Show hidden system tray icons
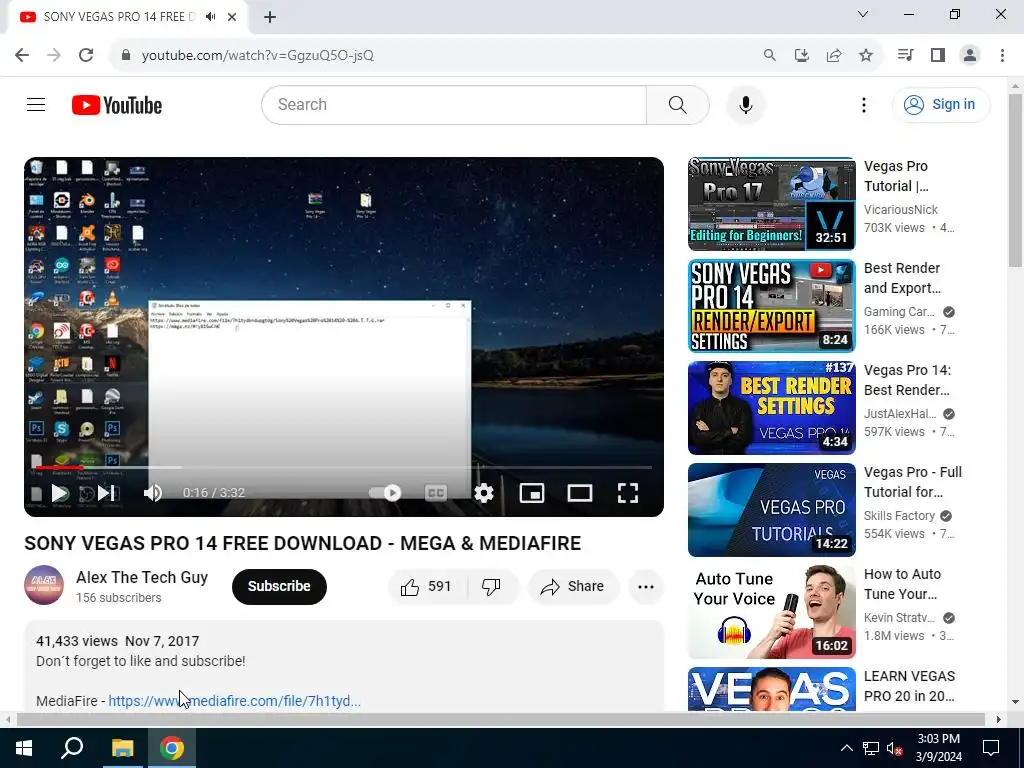This screenshot has width=1024, height=768. coord(846,748)
